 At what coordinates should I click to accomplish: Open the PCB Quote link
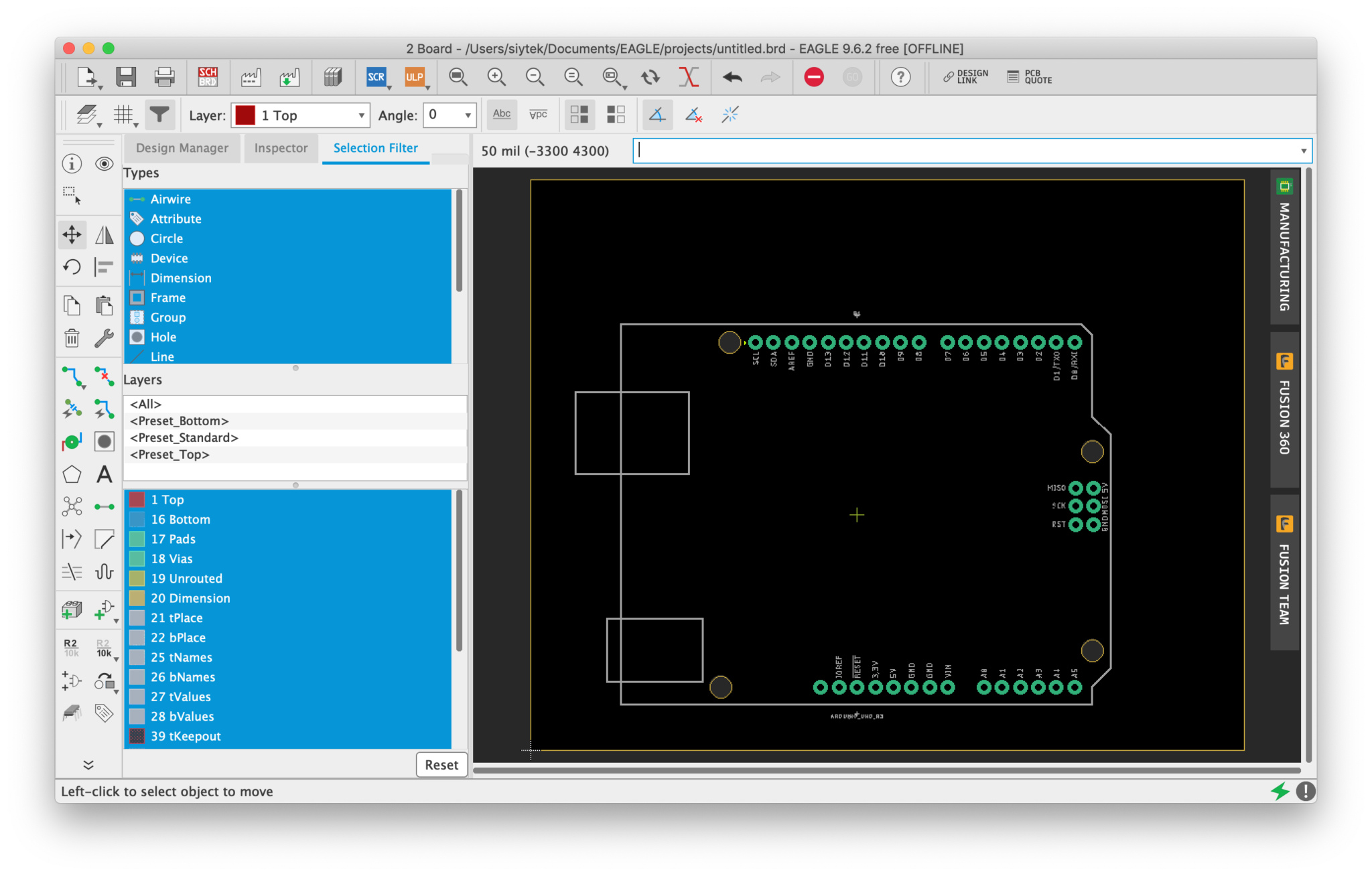[1030, 77]
